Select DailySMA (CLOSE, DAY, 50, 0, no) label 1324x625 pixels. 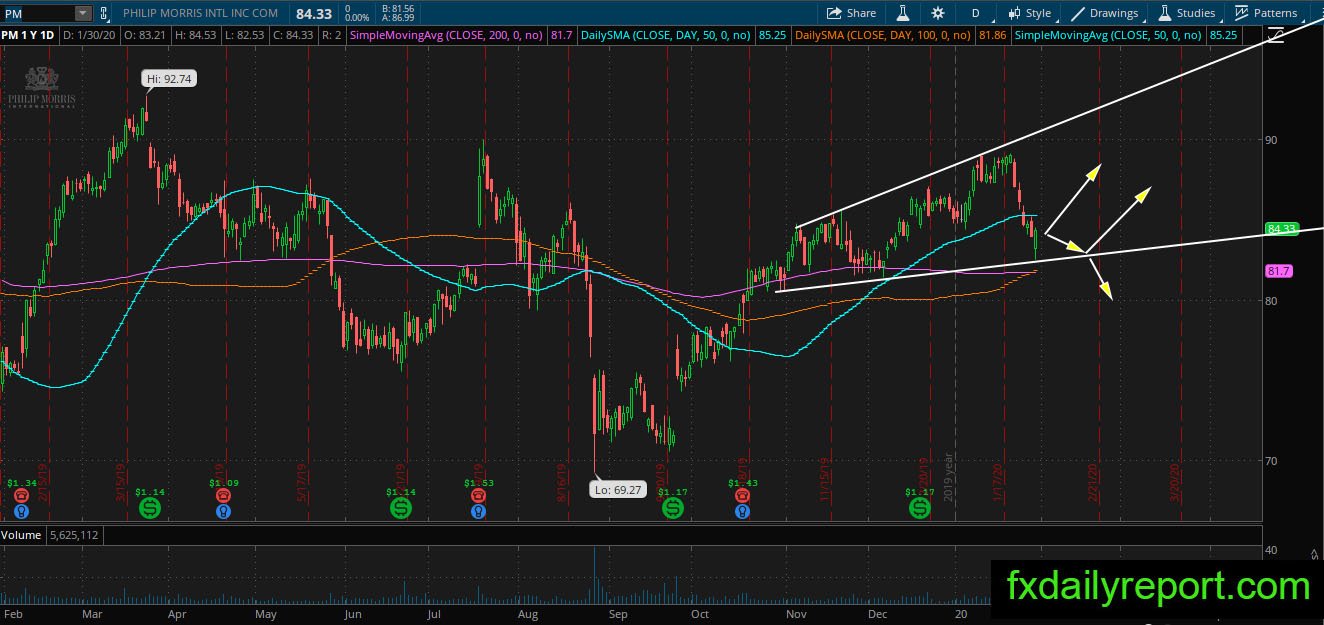coord(664,35)
